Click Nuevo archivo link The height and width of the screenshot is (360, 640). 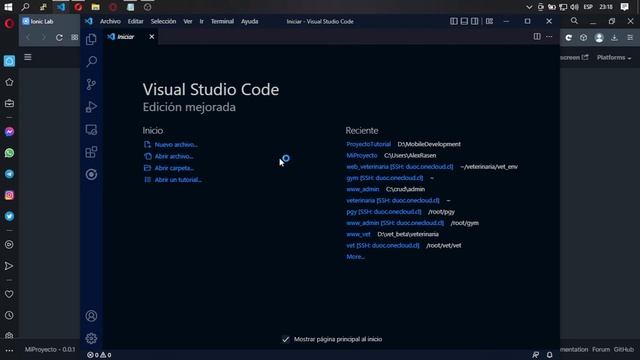(176, 144)
